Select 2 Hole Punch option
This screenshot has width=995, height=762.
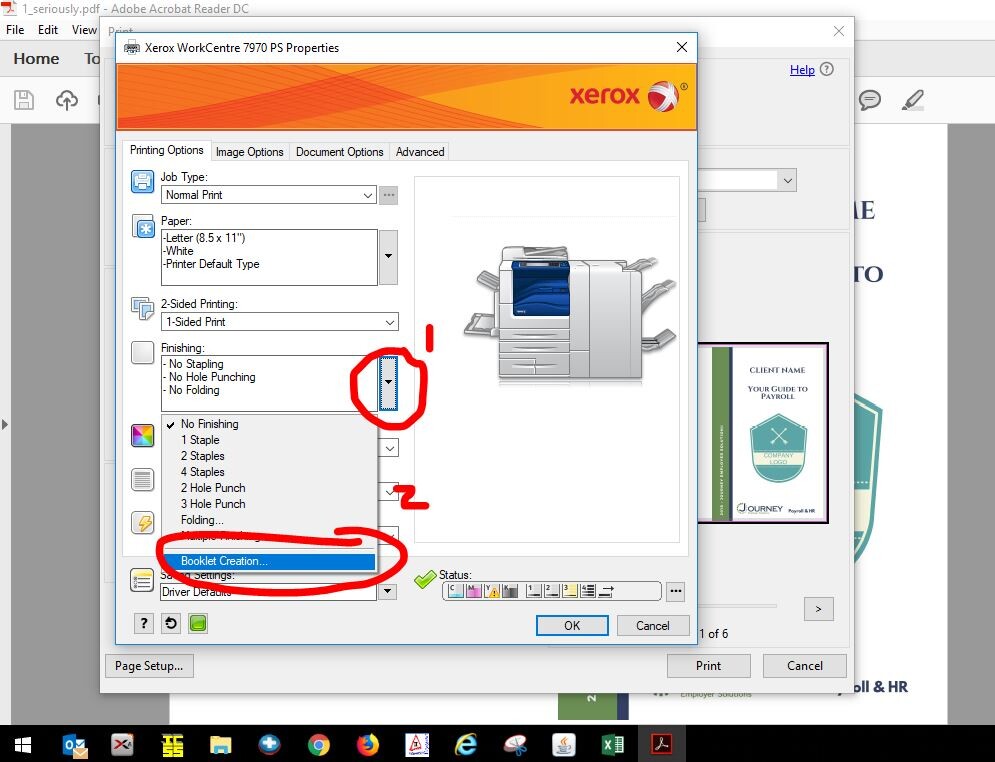click(x=269, y=487)
